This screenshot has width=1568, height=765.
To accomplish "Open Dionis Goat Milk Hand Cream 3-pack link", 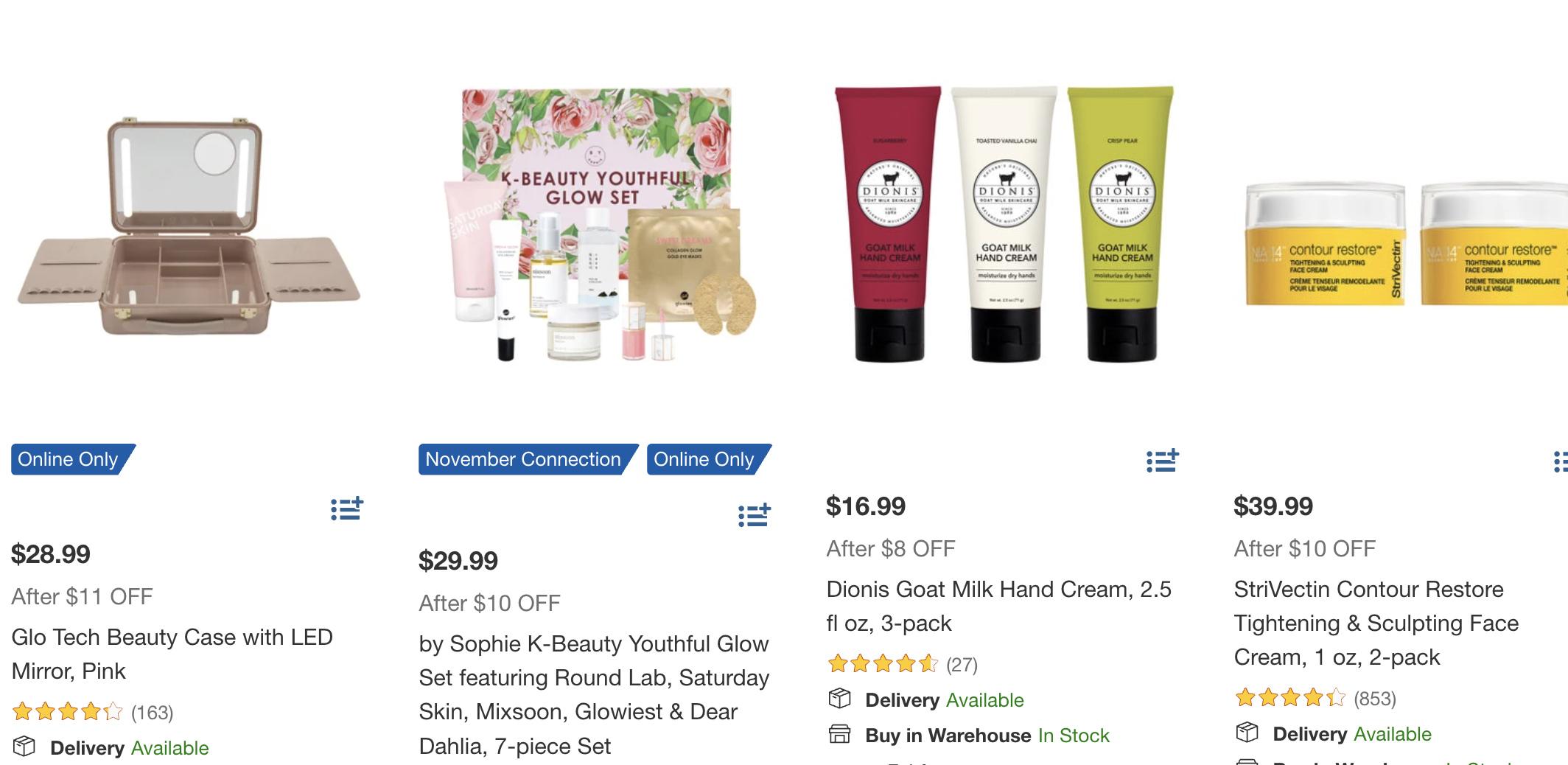I will point(998,606).
